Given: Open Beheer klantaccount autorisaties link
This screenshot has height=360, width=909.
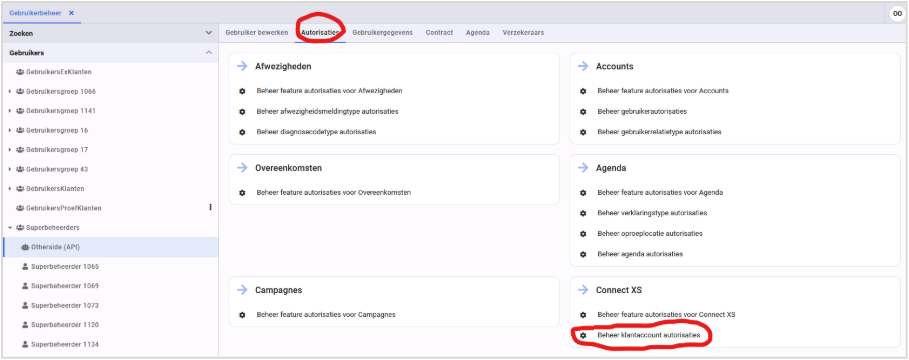Looking at the screenshot, I should (649, 336).
